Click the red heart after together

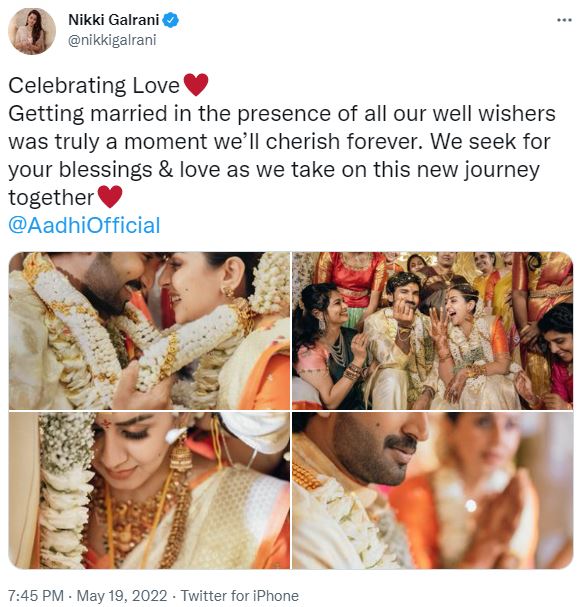110,197
